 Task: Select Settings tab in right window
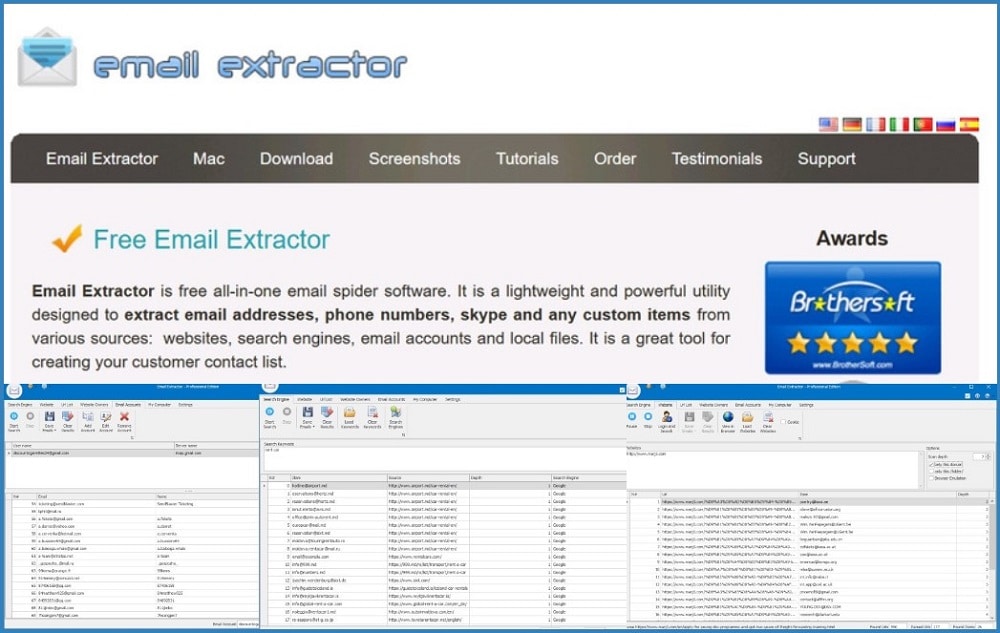tap(806, 405)
